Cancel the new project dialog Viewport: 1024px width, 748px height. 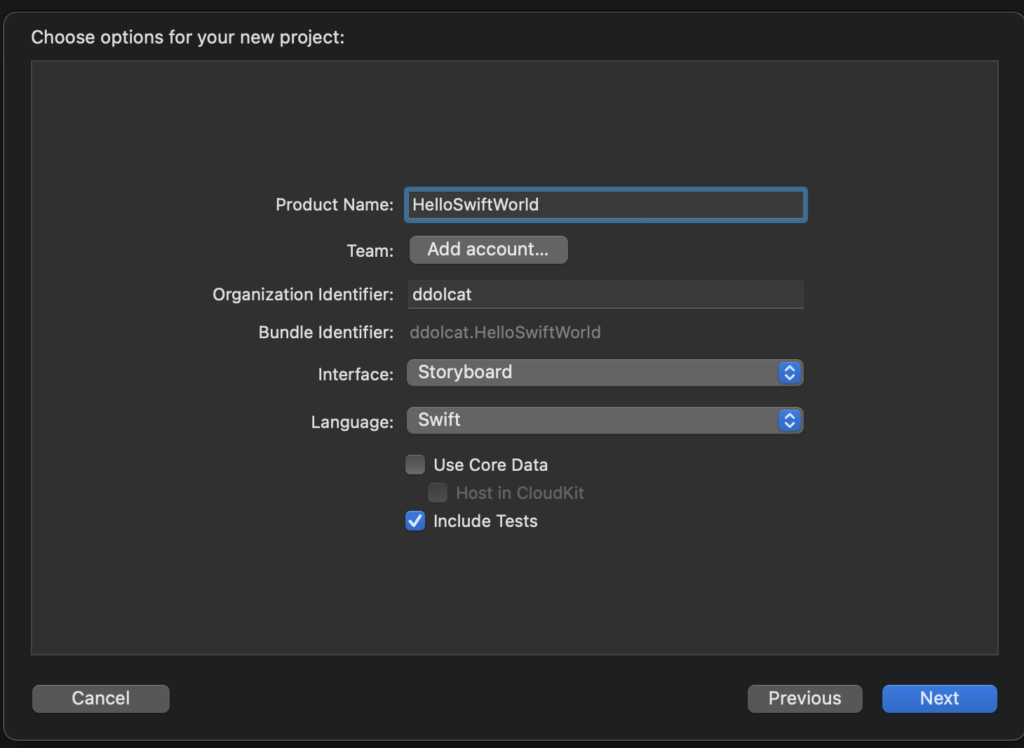coord(101,699)
